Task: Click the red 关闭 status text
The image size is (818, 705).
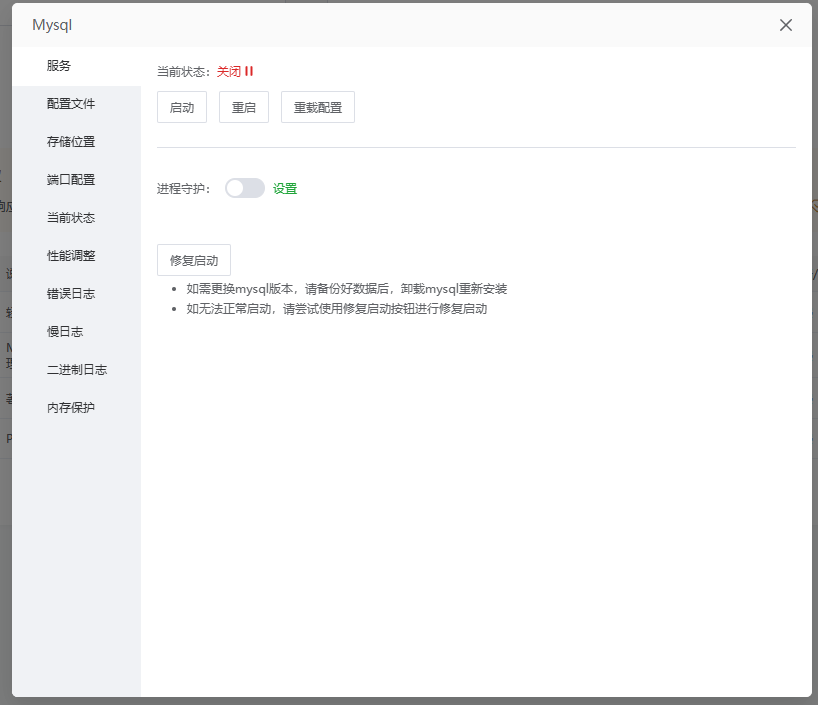Action: [228, 72]
